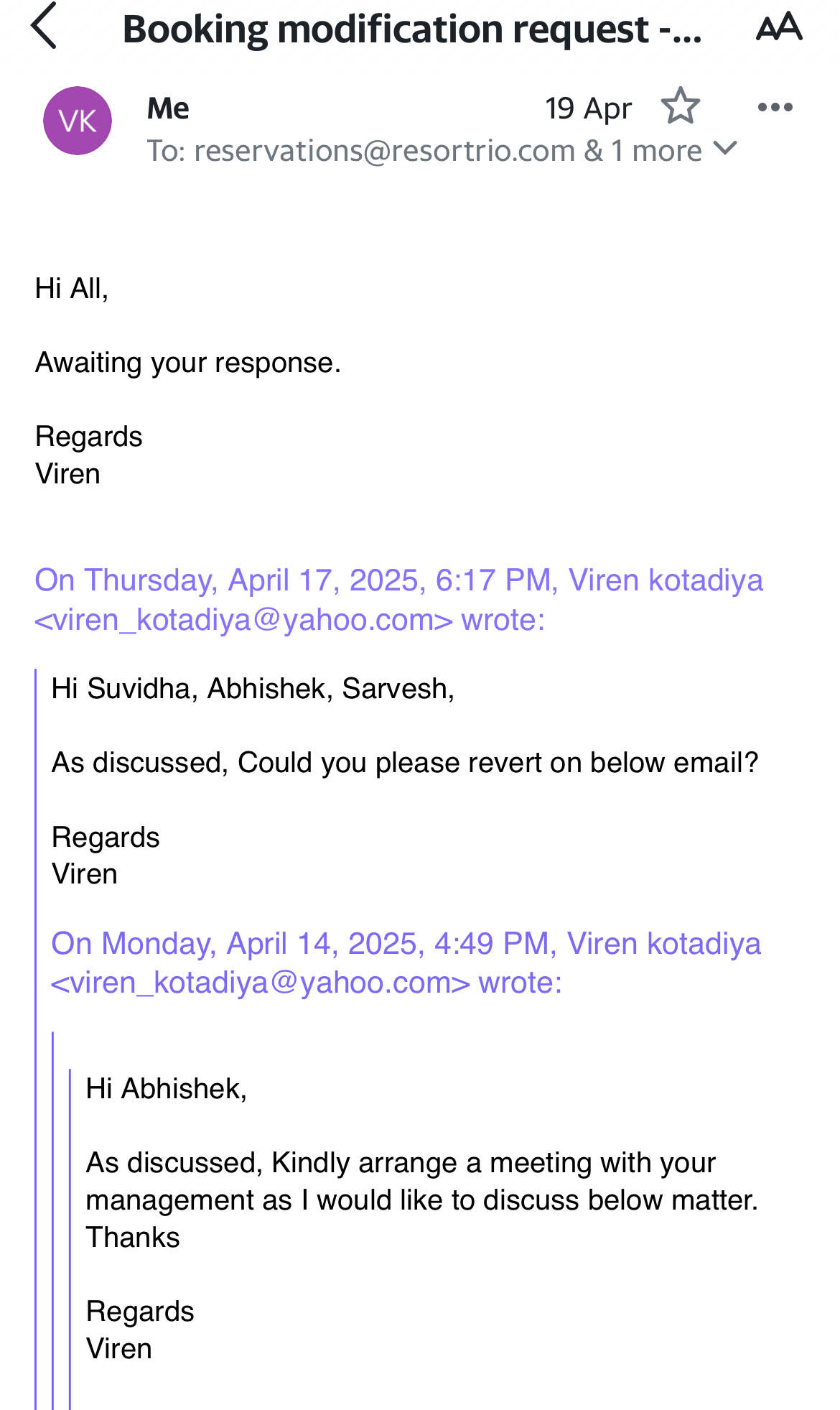Open the viren_kotadiya@yahoo.com link under April 17
Viewport: 840px width, 1410px height.
tap(244, 620)
